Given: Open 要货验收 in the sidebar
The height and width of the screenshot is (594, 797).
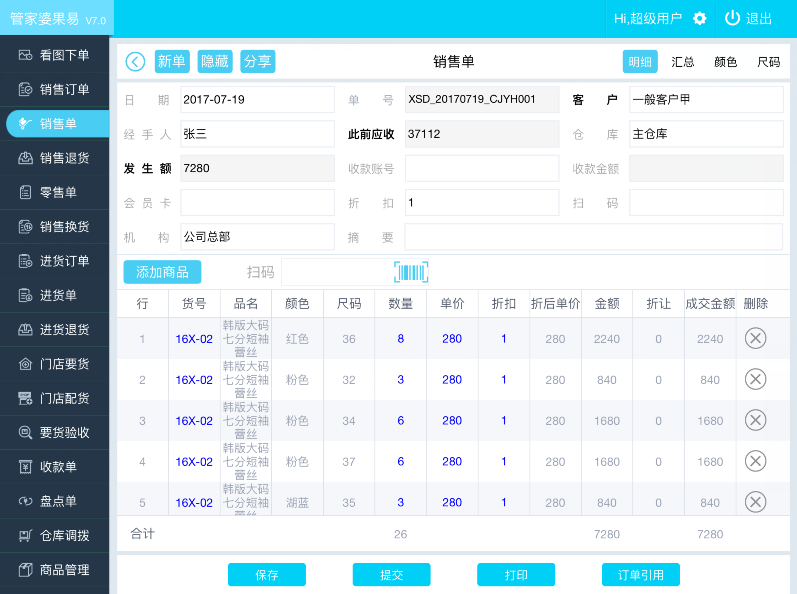Looking at the screenshot, I should pos(54,432).
